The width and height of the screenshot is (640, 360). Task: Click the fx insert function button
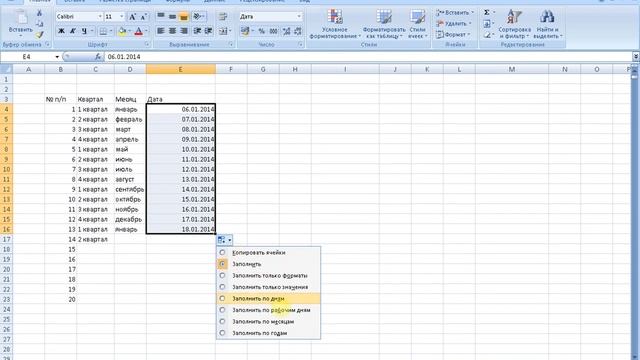[98, 57]
